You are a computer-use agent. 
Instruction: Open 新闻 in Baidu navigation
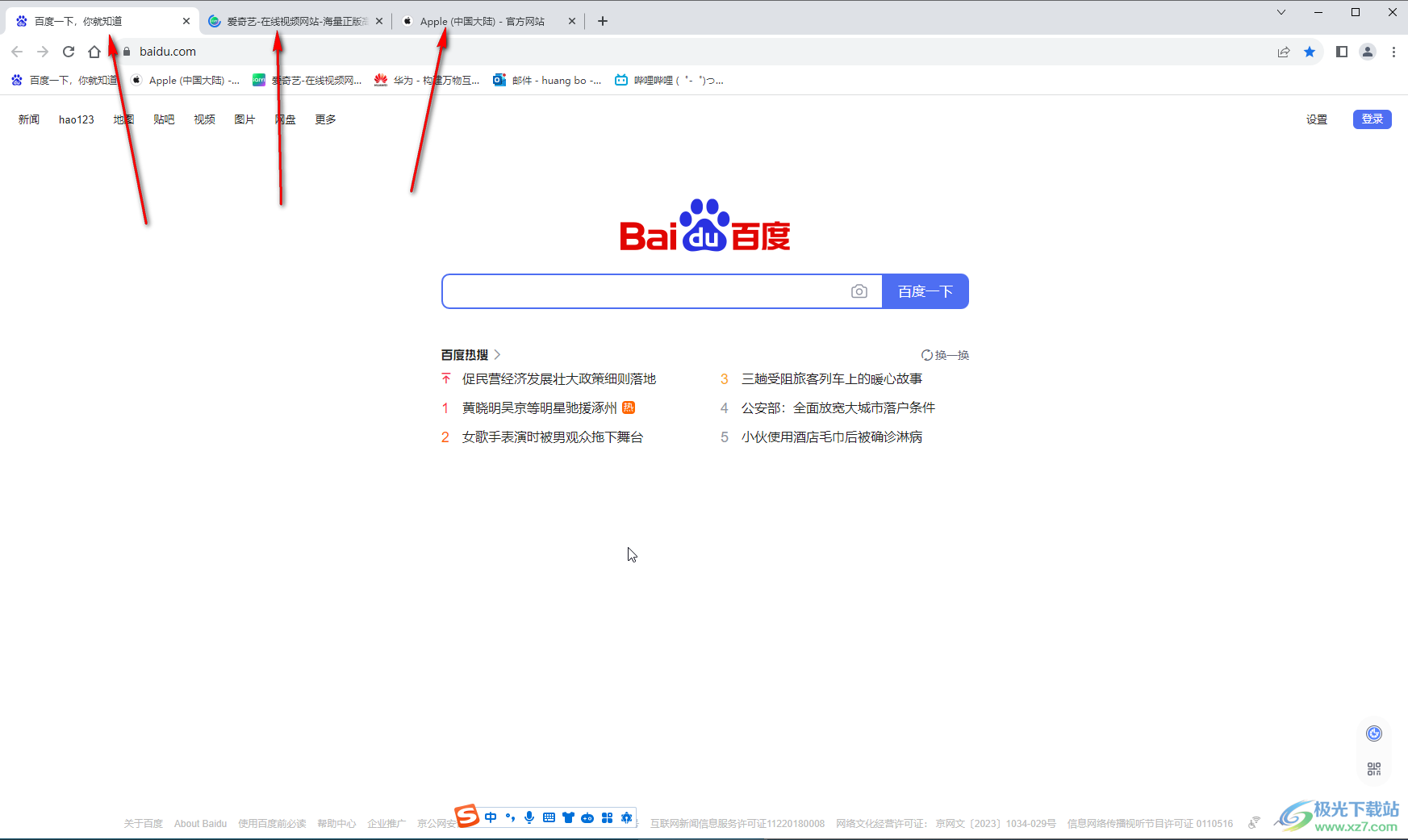pos(29,119)
